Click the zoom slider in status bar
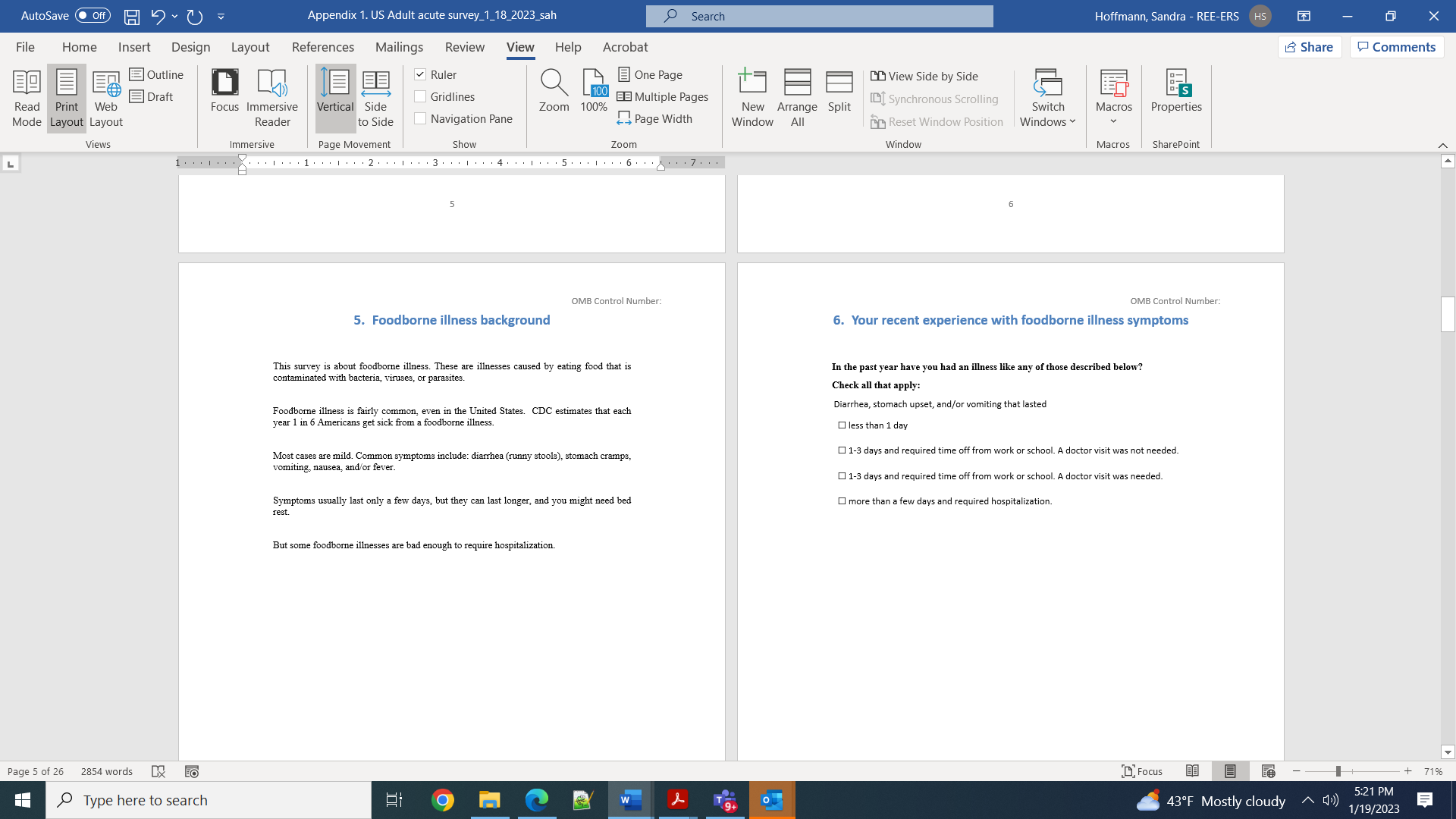1456x819 pixels. tap(1338, 771)
